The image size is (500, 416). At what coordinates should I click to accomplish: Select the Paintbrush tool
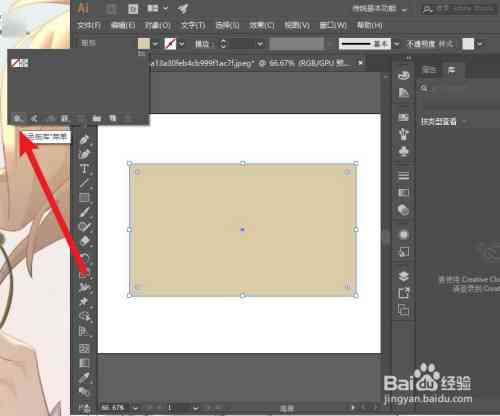84,212
